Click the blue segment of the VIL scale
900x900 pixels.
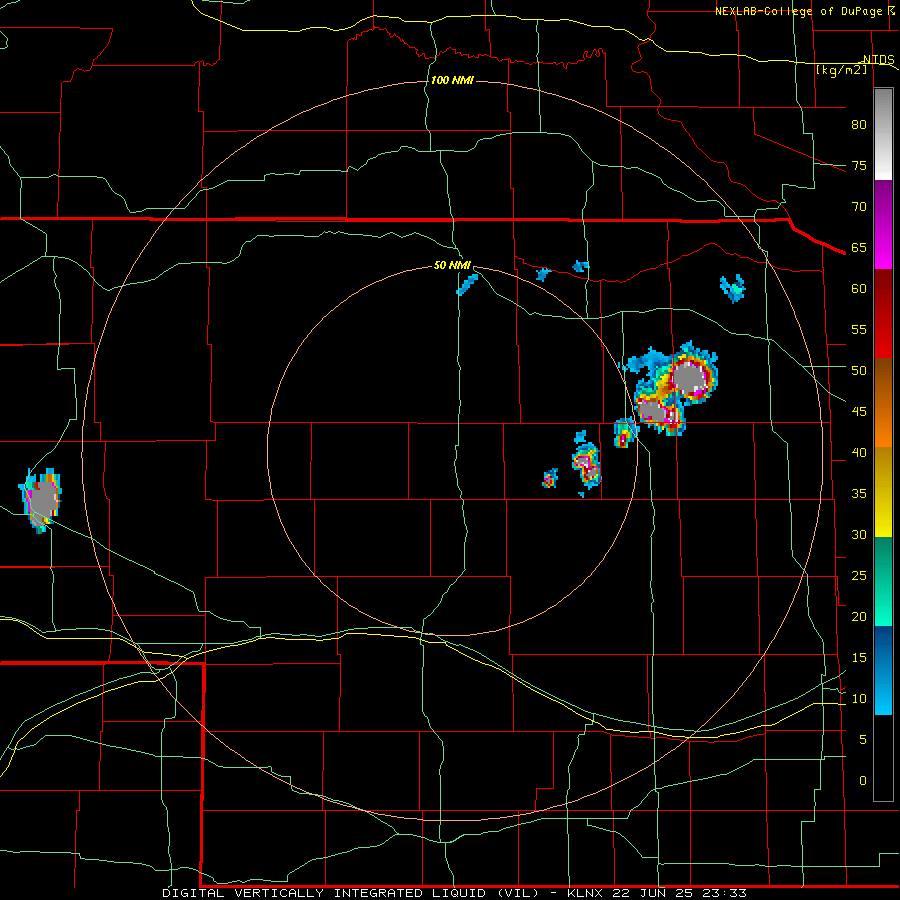tap(883, 670)
